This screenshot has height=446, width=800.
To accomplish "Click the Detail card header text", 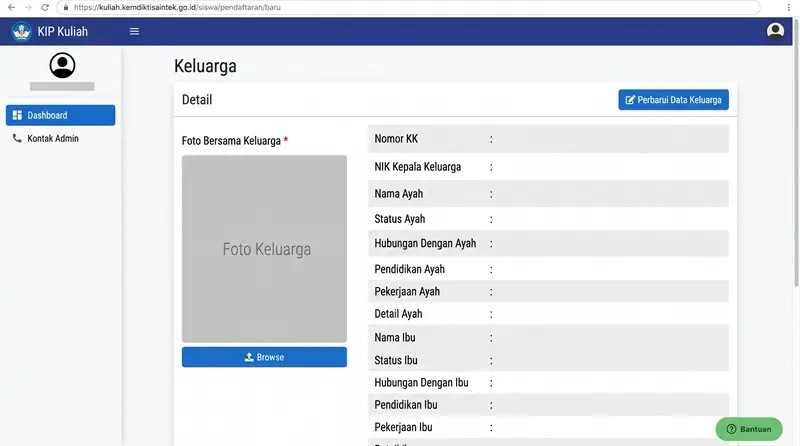I will pos(197,100).
